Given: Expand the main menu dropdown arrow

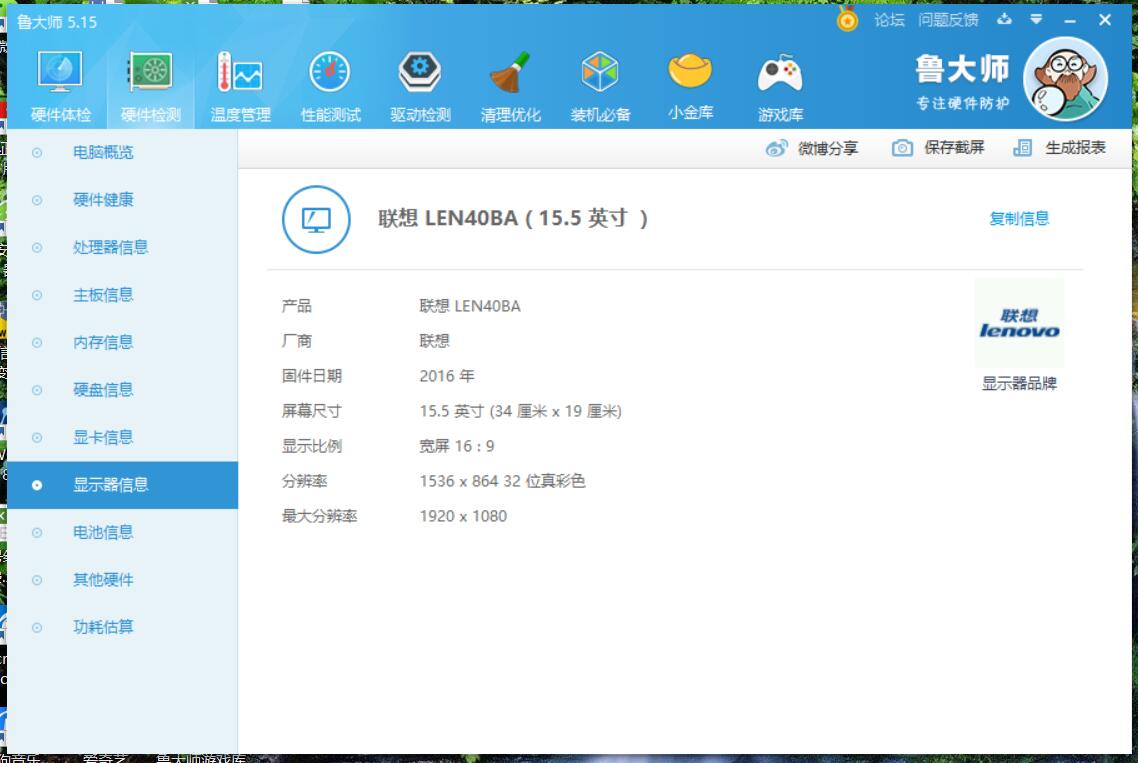Looking at the screenshot, I should coord(1036,20).
